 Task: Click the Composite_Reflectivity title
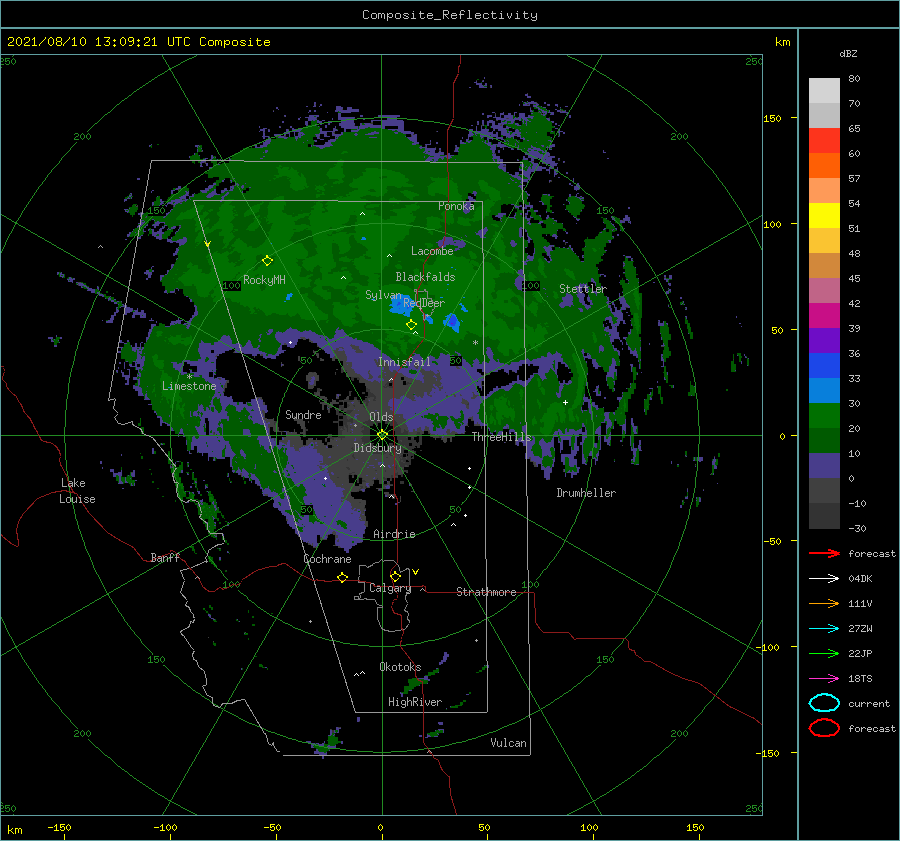click(449, 15)
